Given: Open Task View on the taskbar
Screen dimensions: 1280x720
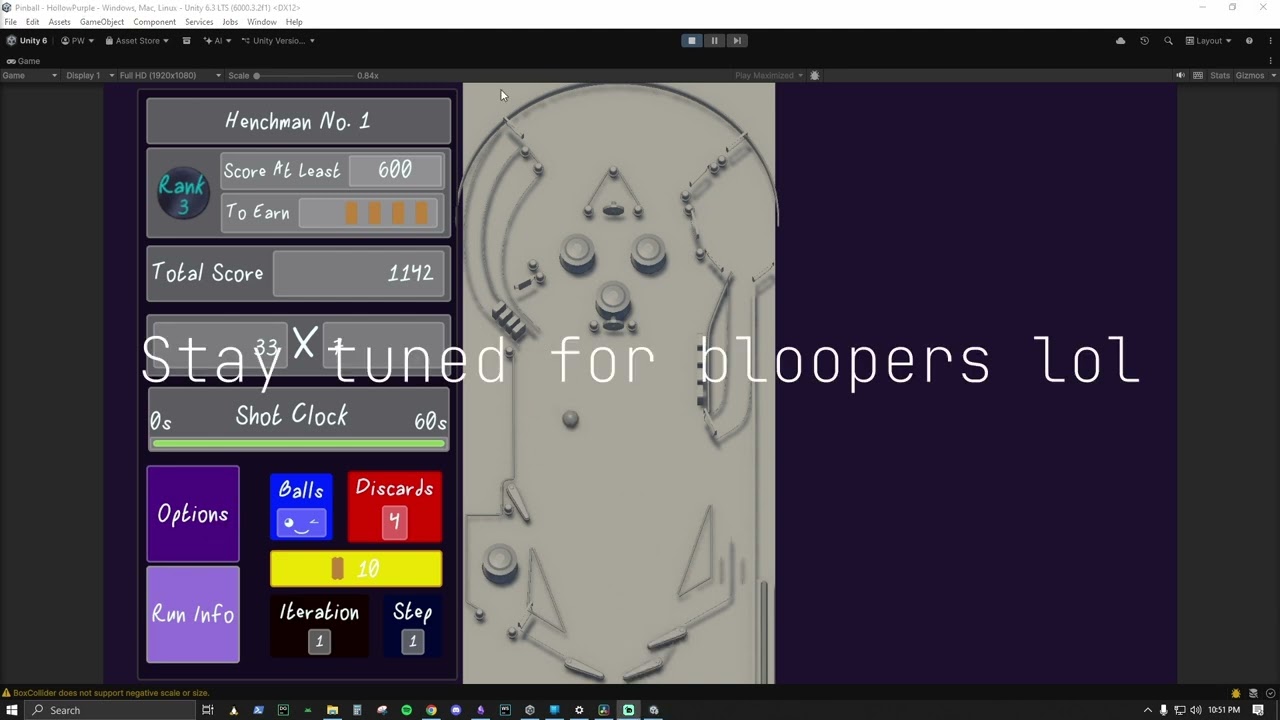Looking at the screenshot, I should 208,710.
